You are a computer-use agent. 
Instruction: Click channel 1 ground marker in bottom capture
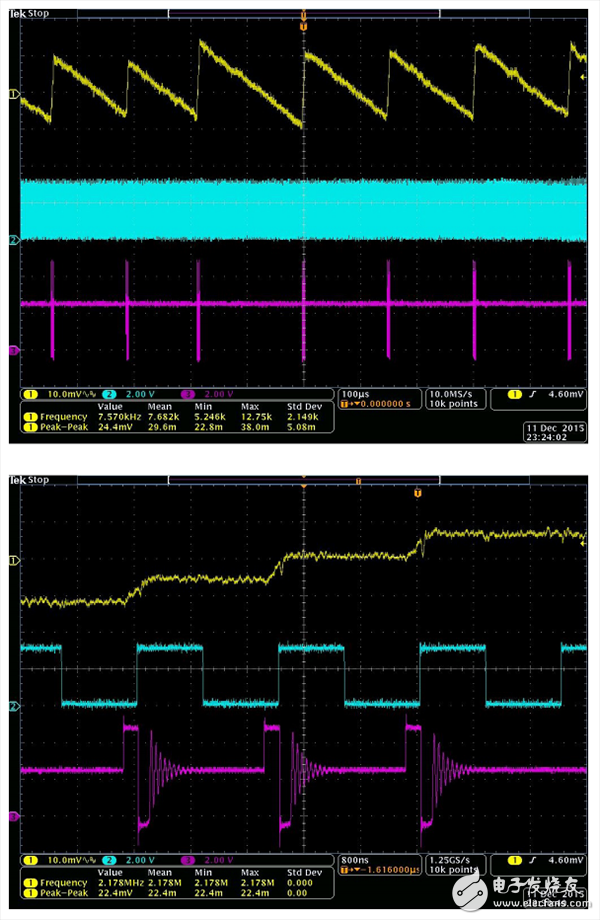14,561
